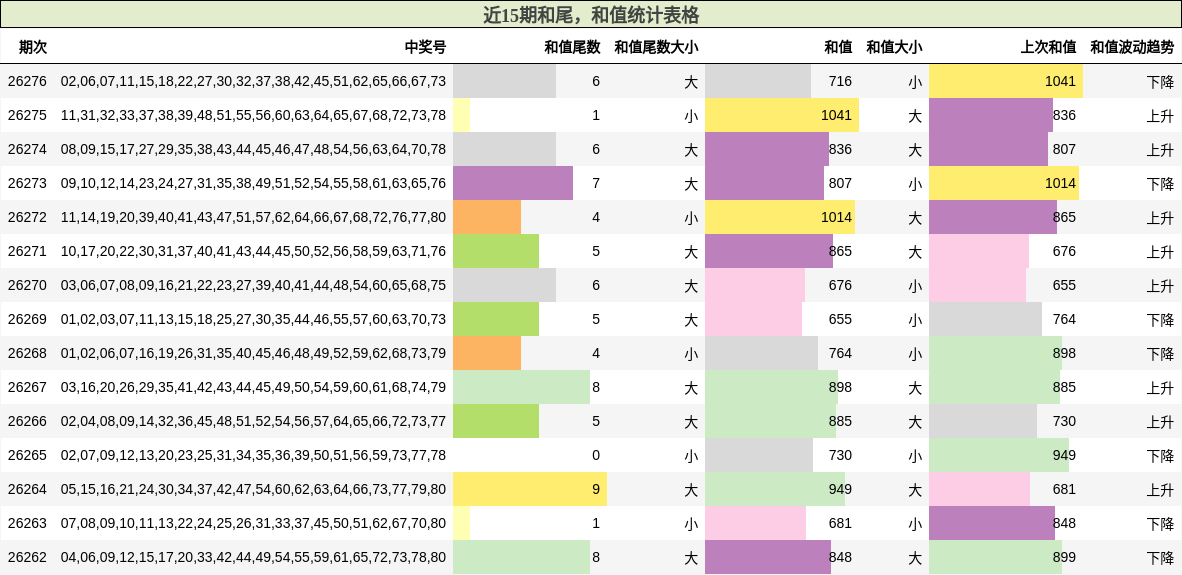
Task: Click period number 26275
Action: tap(27, 115)
